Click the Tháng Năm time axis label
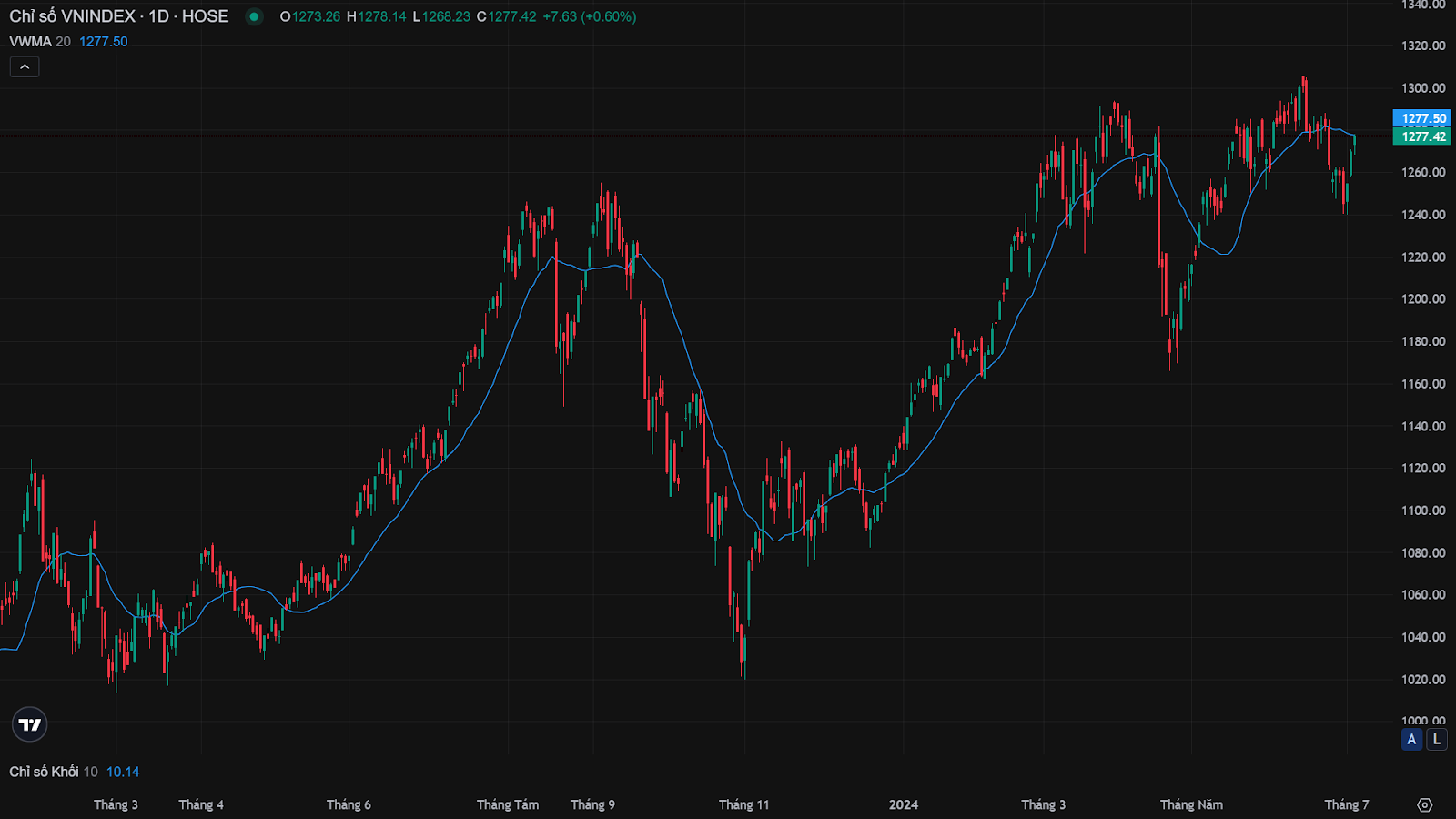 [x=1191, y=804]
